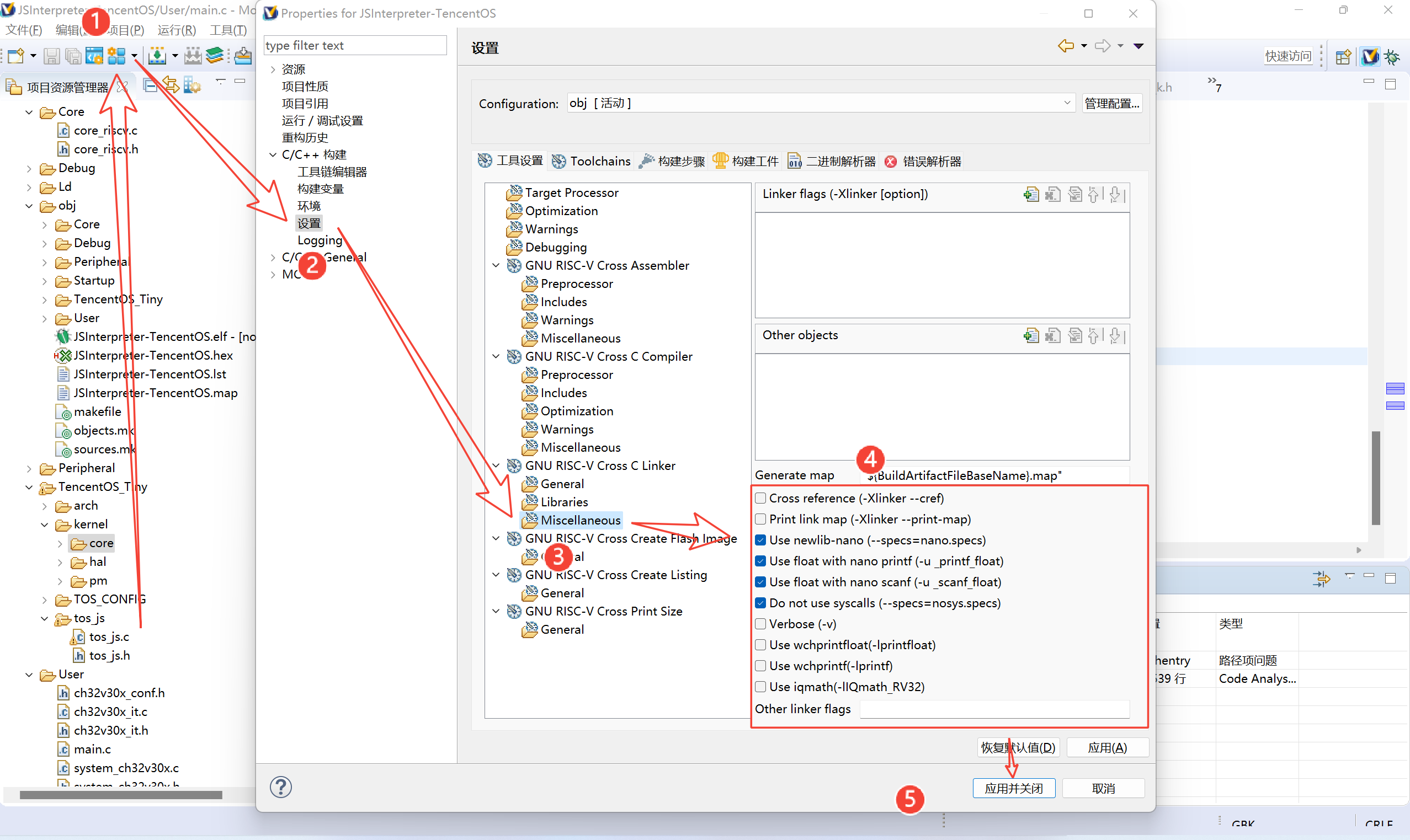Click the 应用并关闭 button

click(1013, 788)
